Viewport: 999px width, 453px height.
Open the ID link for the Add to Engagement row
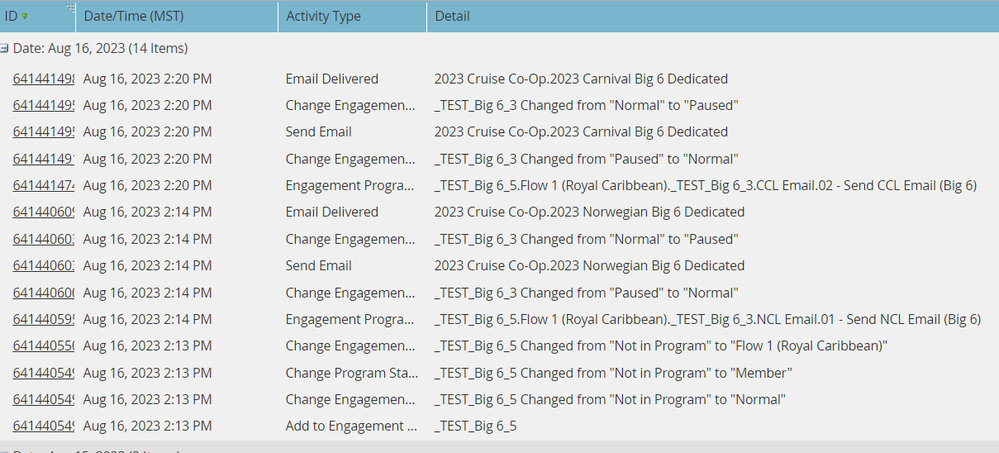[41, 426]
